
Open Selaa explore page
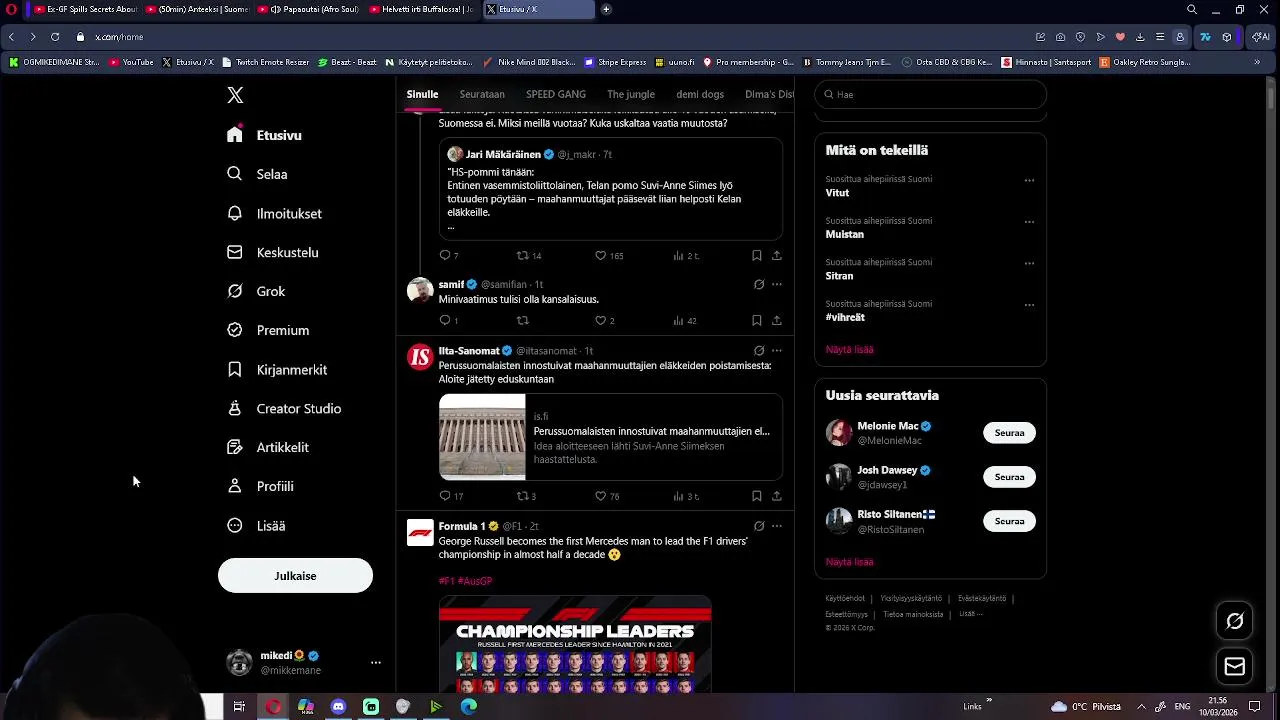coord(257,174)
